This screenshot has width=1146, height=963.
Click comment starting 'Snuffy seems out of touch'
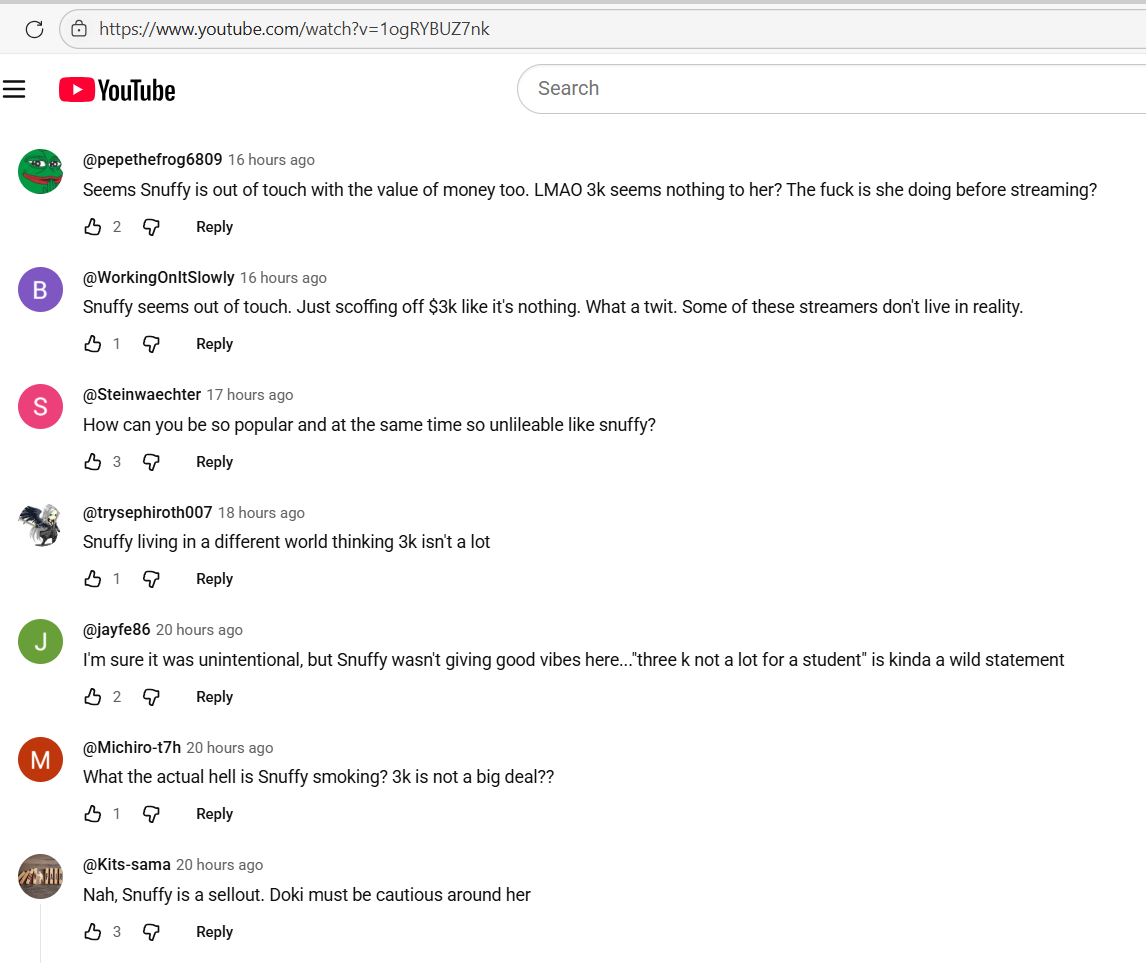coord(553,307)
